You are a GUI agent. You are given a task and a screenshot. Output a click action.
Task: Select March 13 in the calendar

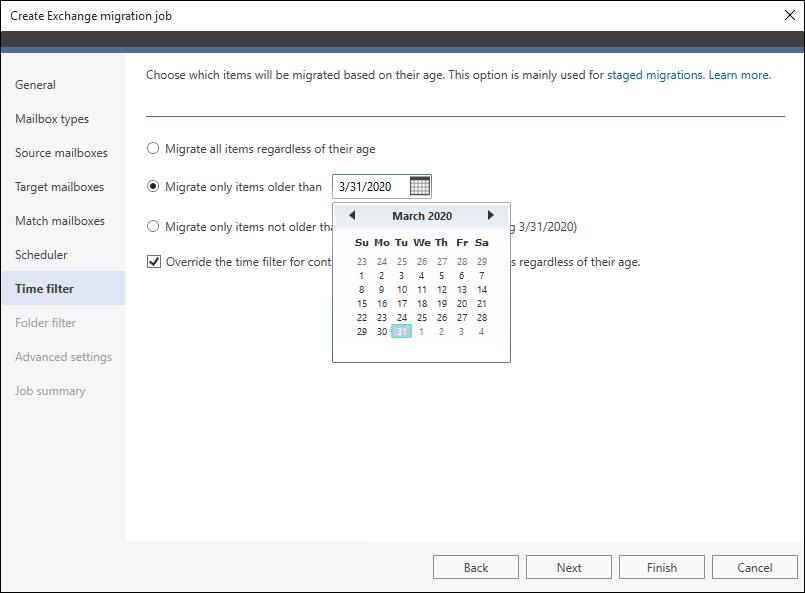(462, 290)
